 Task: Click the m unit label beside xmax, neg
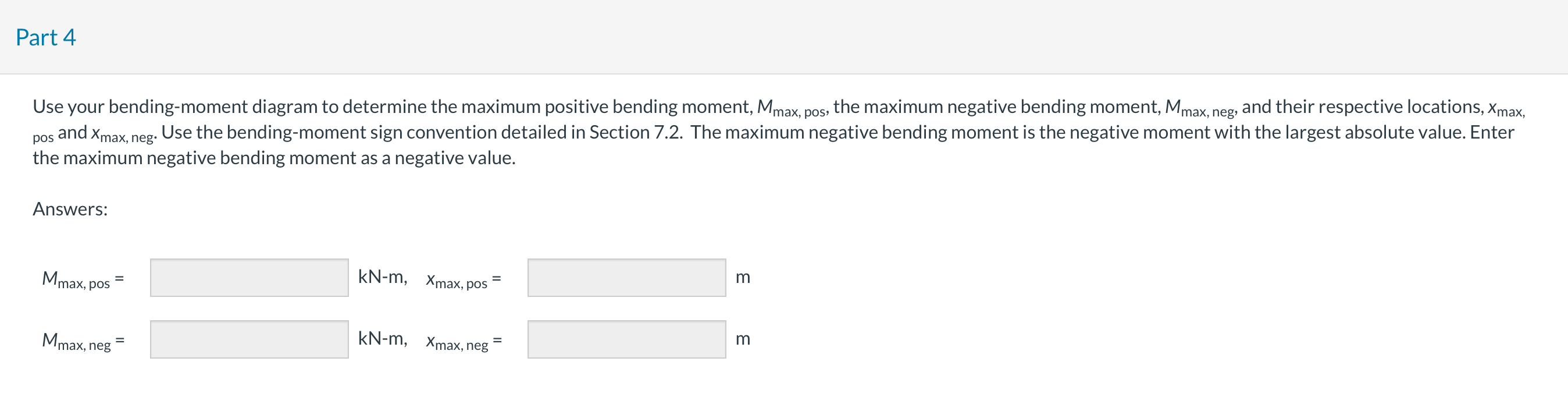pyautogui.click(x=743, y=339)
